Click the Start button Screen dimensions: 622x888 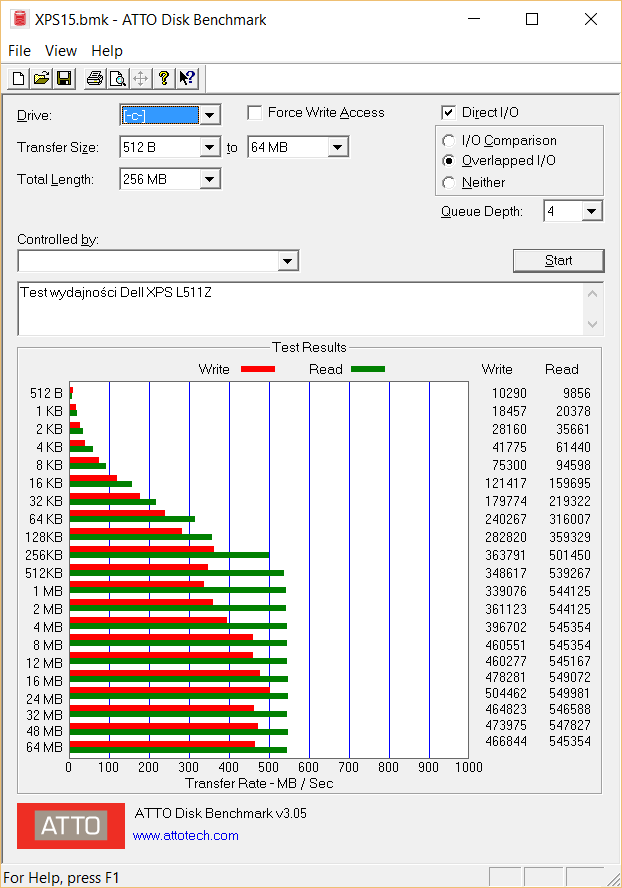click(x=559, y=261)
